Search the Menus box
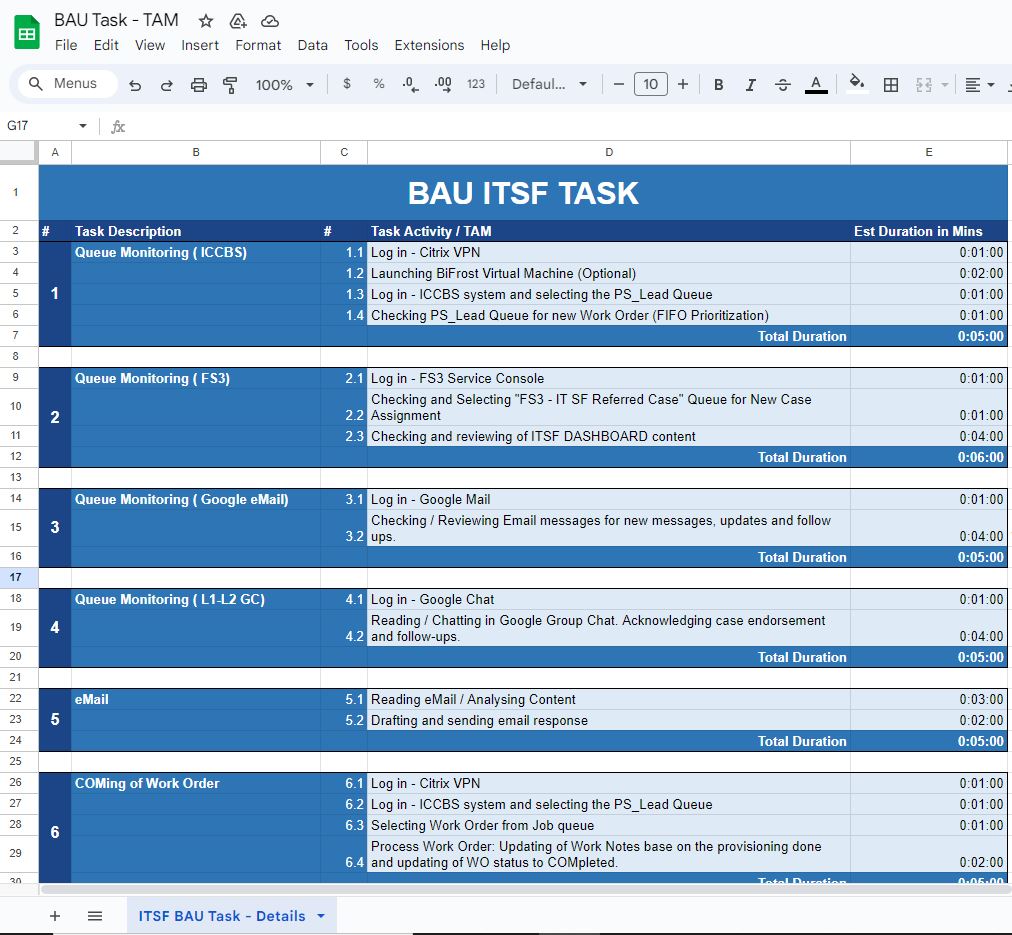Image resolution: width=1012 pixels, height=935 pixels. point(68,84)
